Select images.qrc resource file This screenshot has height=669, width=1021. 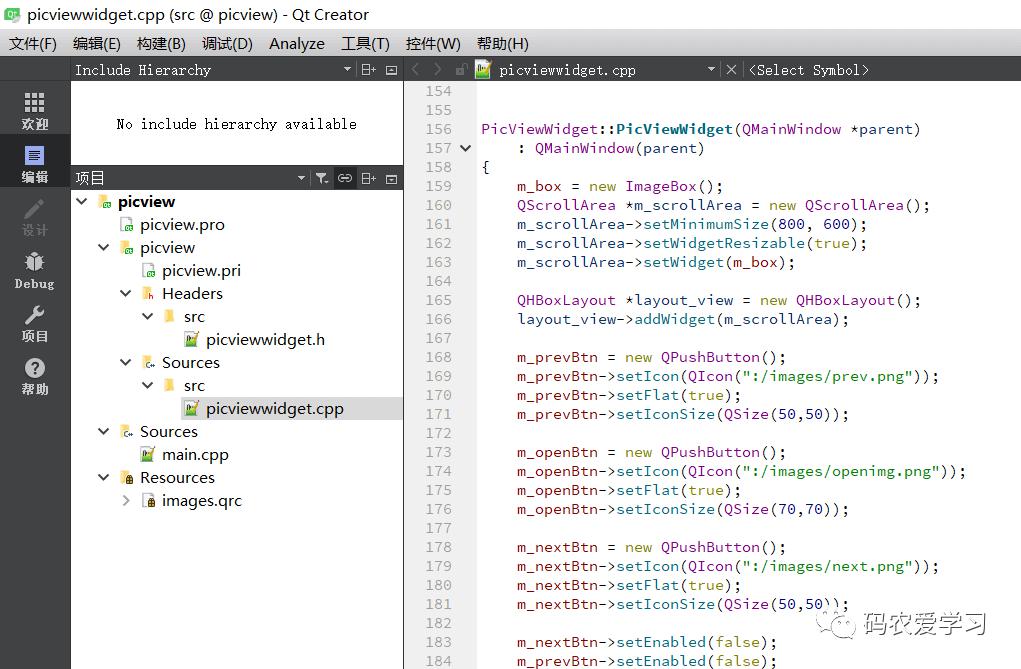tap(201, 500)
